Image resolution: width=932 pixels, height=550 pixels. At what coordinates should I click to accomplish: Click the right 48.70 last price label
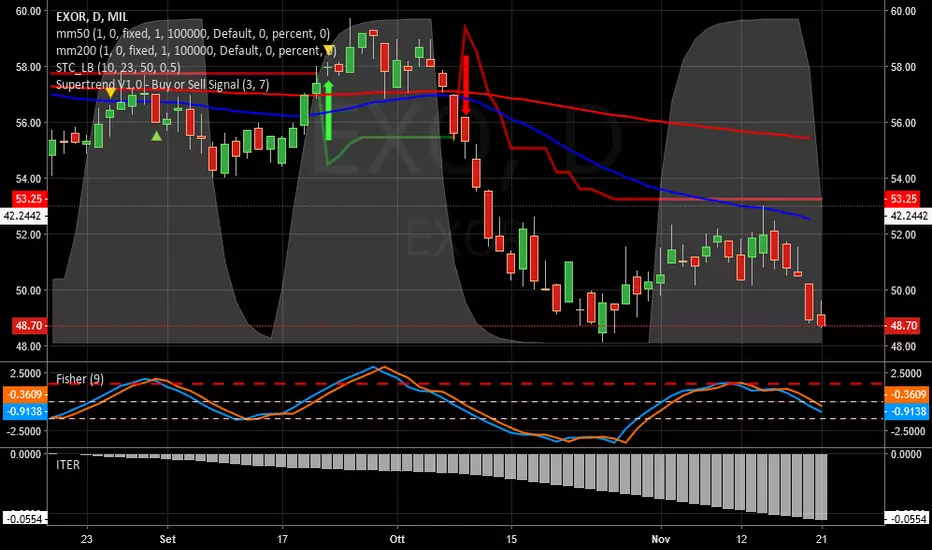pos(902,325)
